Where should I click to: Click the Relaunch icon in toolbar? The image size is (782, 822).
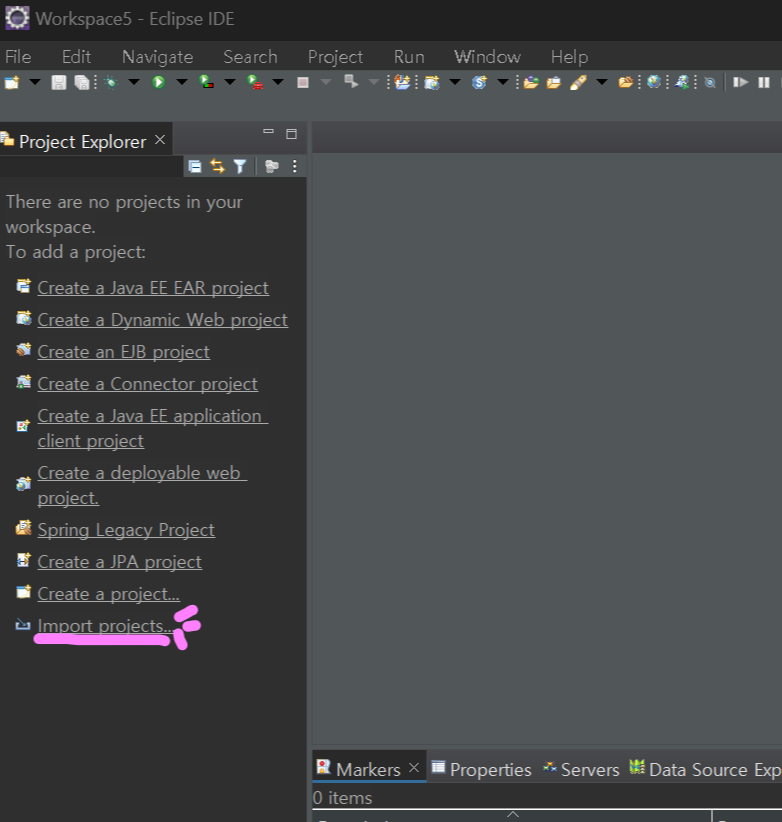click(x=351, y=82)
